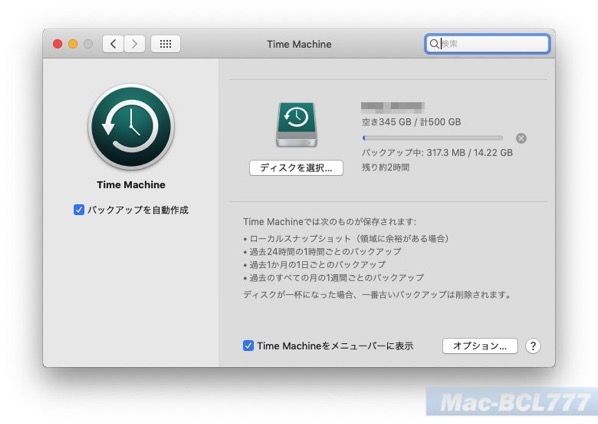Open the オプション... button

(480, 346)
